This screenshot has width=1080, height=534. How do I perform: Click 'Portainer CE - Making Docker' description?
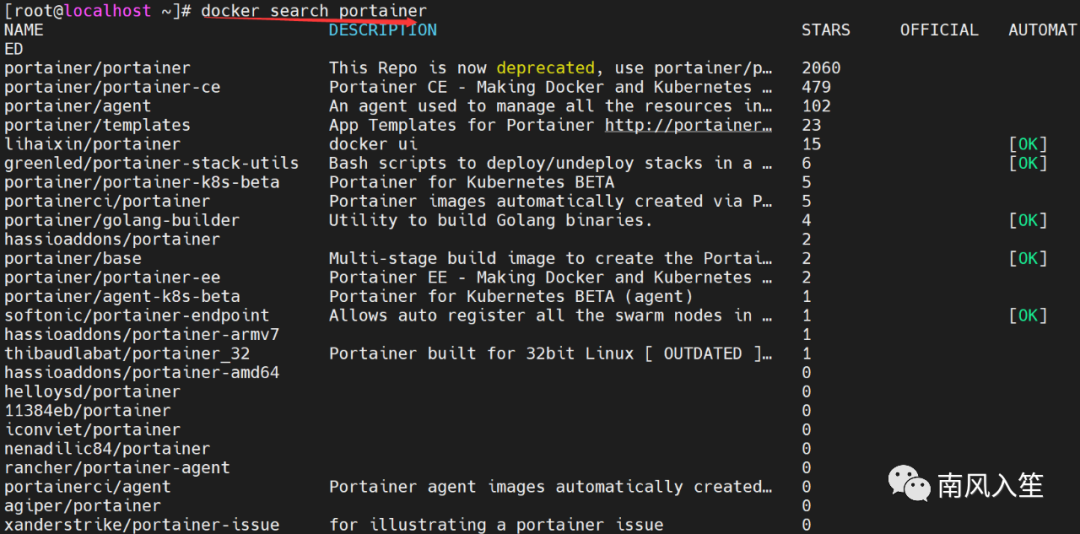click(550, 88)
